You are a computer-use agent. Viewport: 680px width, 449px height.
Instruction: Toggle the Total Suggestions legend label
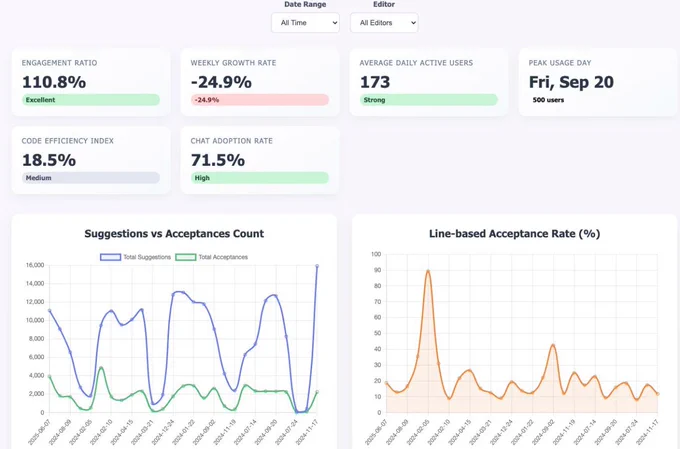(x=147, y=257)
